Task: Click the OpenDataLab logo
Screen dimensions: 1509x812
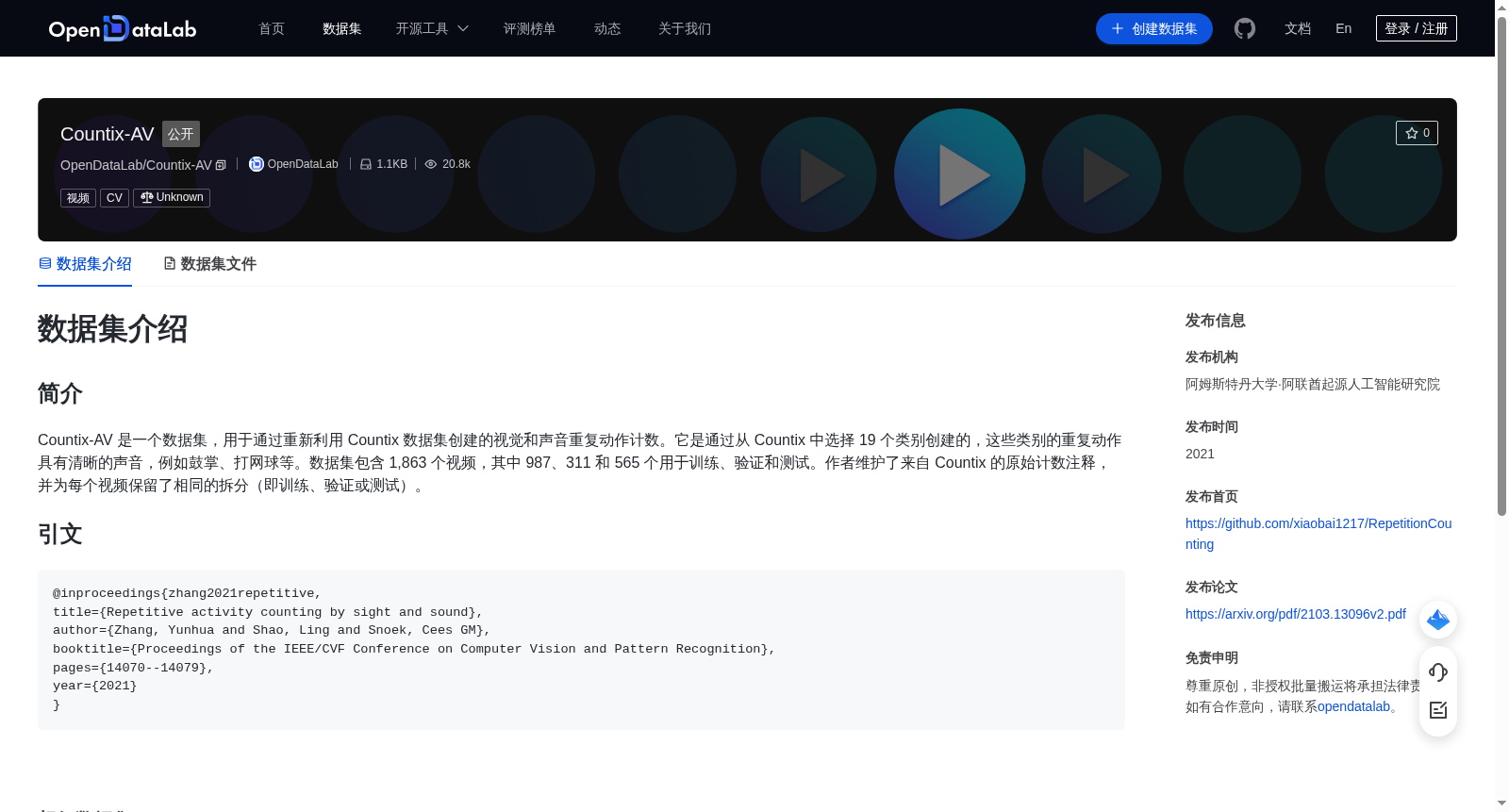Action: pyautogui.click(x=123, y=29)
